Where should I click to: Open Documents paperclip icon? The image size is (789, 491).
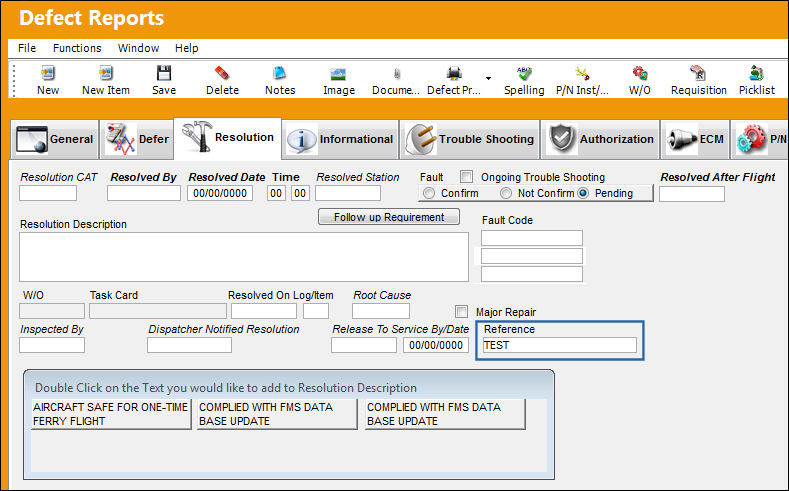tap(397, 74)
